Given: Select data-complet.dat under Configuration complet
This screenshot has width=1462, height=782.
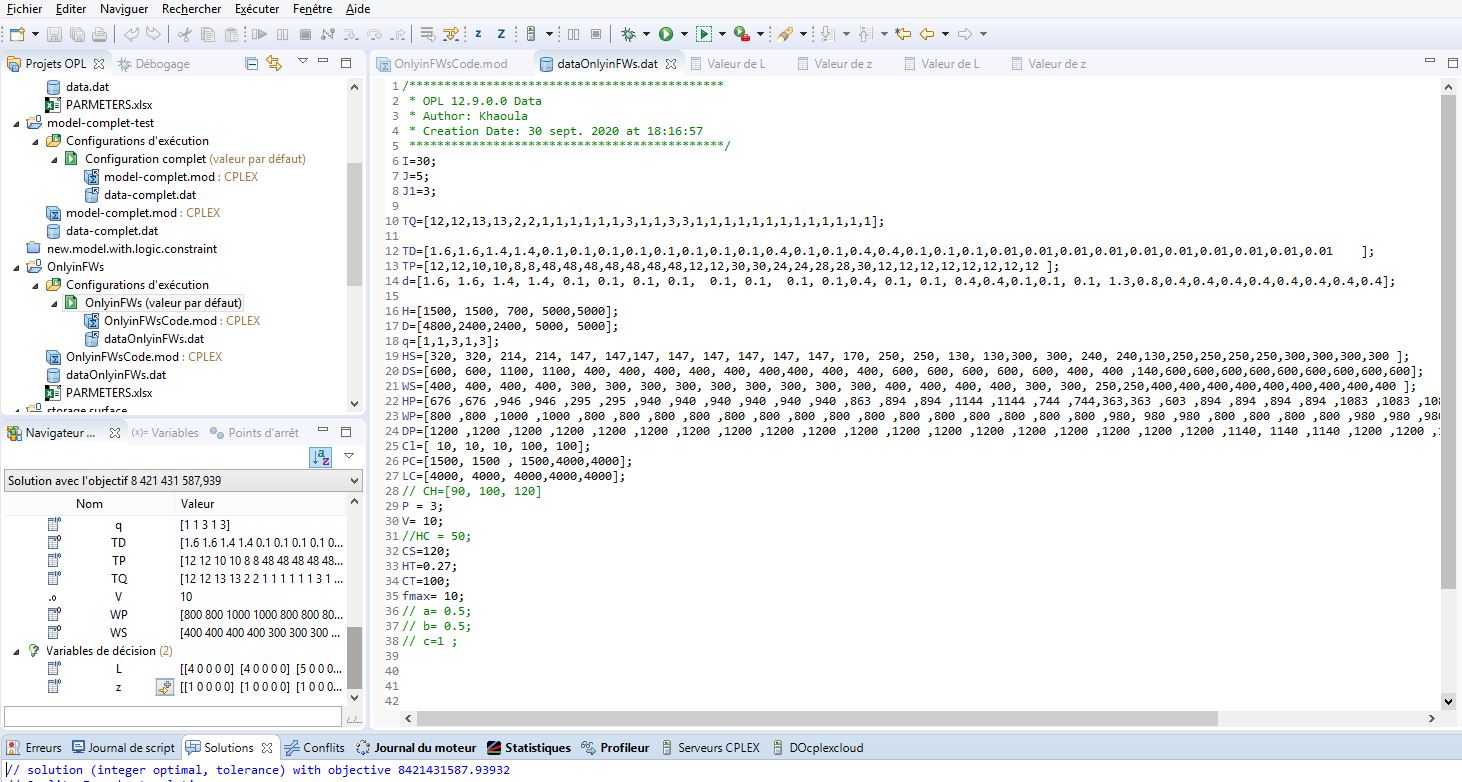Looking at the screenshot, I should click(x=140, y=195).
